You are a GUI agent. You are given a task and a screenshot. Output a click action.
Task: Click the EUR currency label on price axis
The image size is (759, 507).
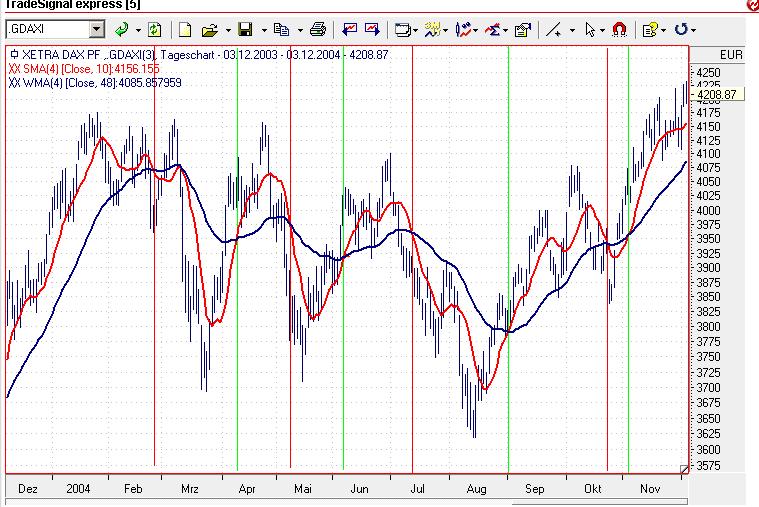coord(731,55)
